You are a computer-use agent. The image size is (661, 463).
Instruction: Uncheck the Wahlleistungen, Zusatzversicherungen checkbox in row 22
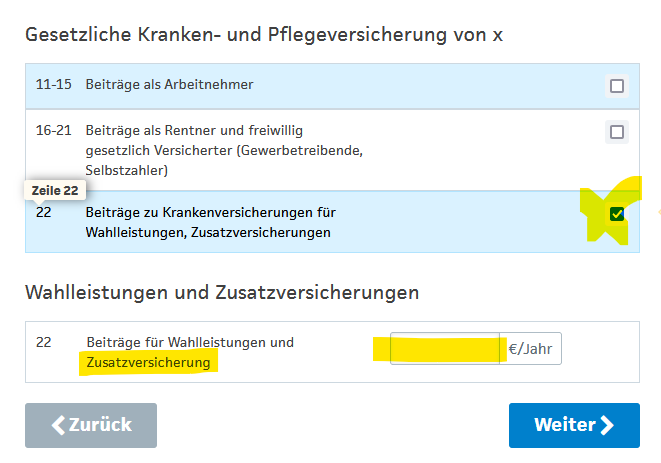(617, 214)
